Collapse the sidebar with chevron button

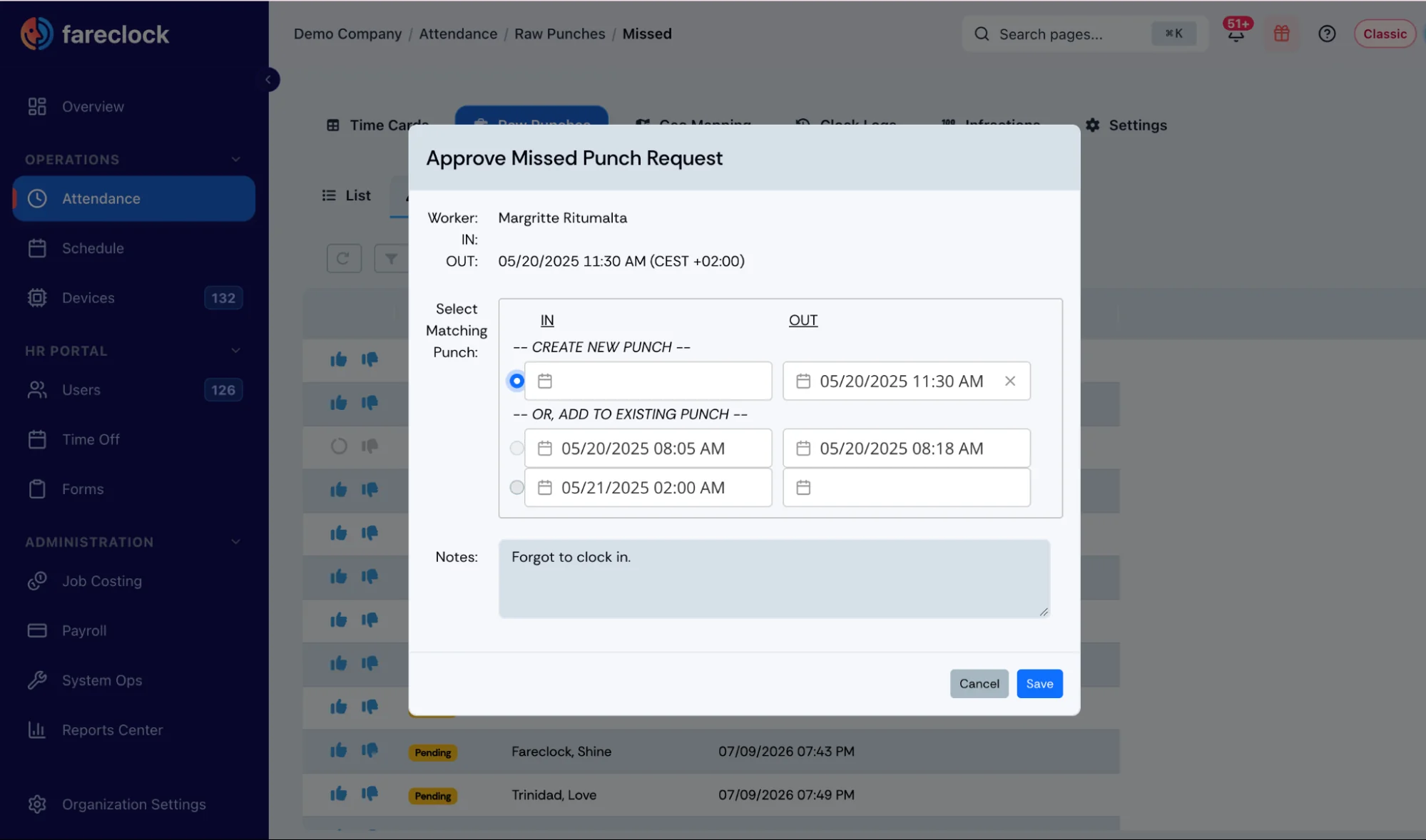(x=268, y=79)
